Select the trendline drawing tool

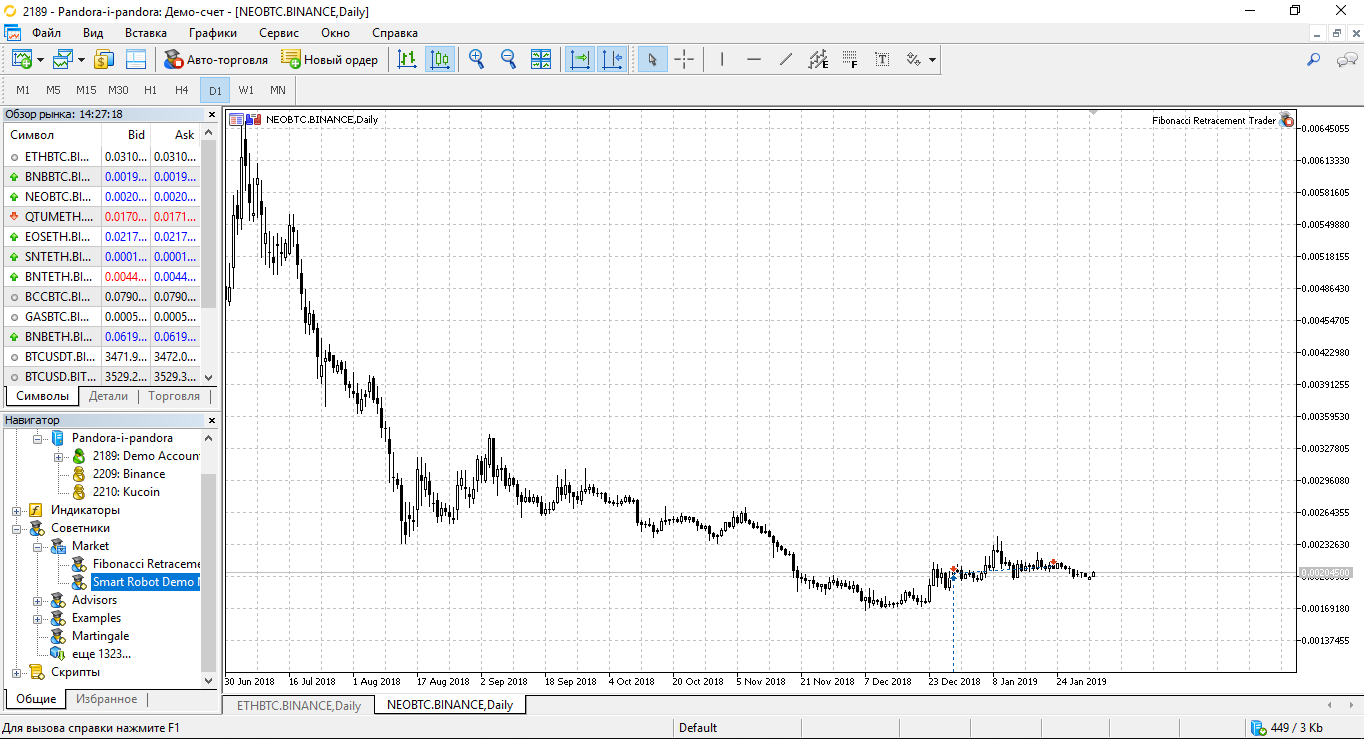tap(786, 60)
